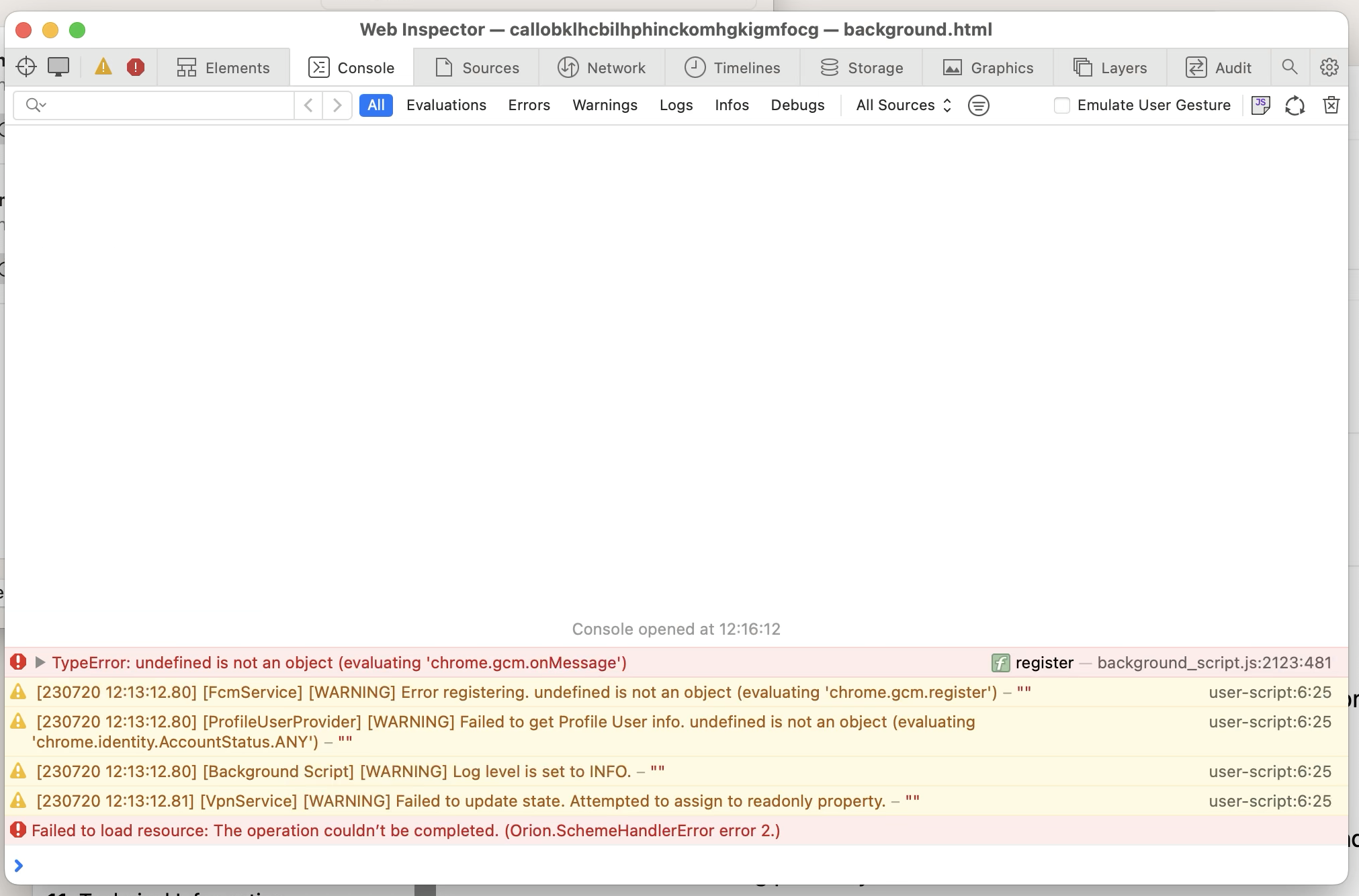Click the reload circular arrows icon

(1295, 105)
